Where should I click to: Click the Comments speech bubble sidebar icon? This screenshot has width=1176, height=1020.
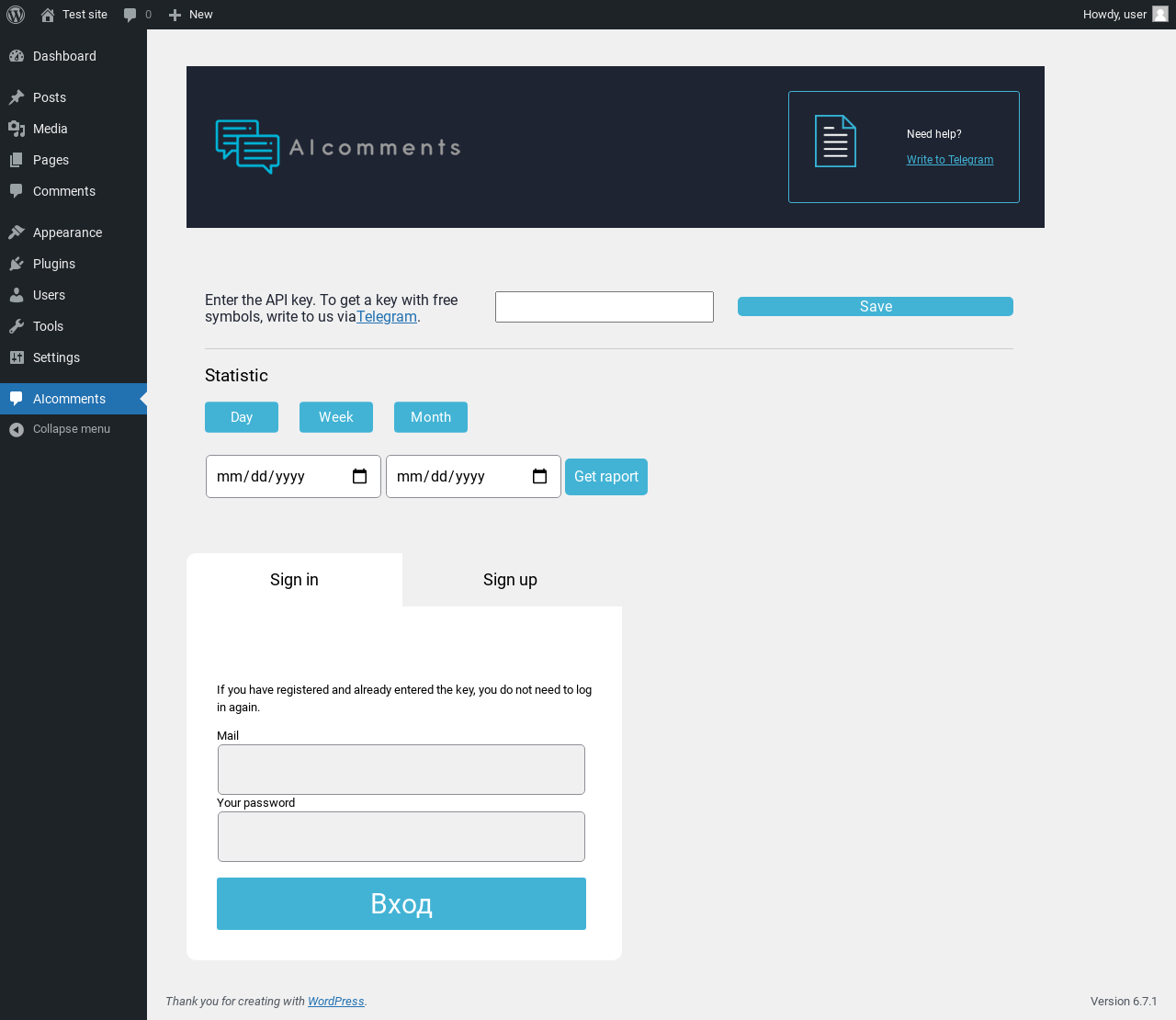[17, 191]
